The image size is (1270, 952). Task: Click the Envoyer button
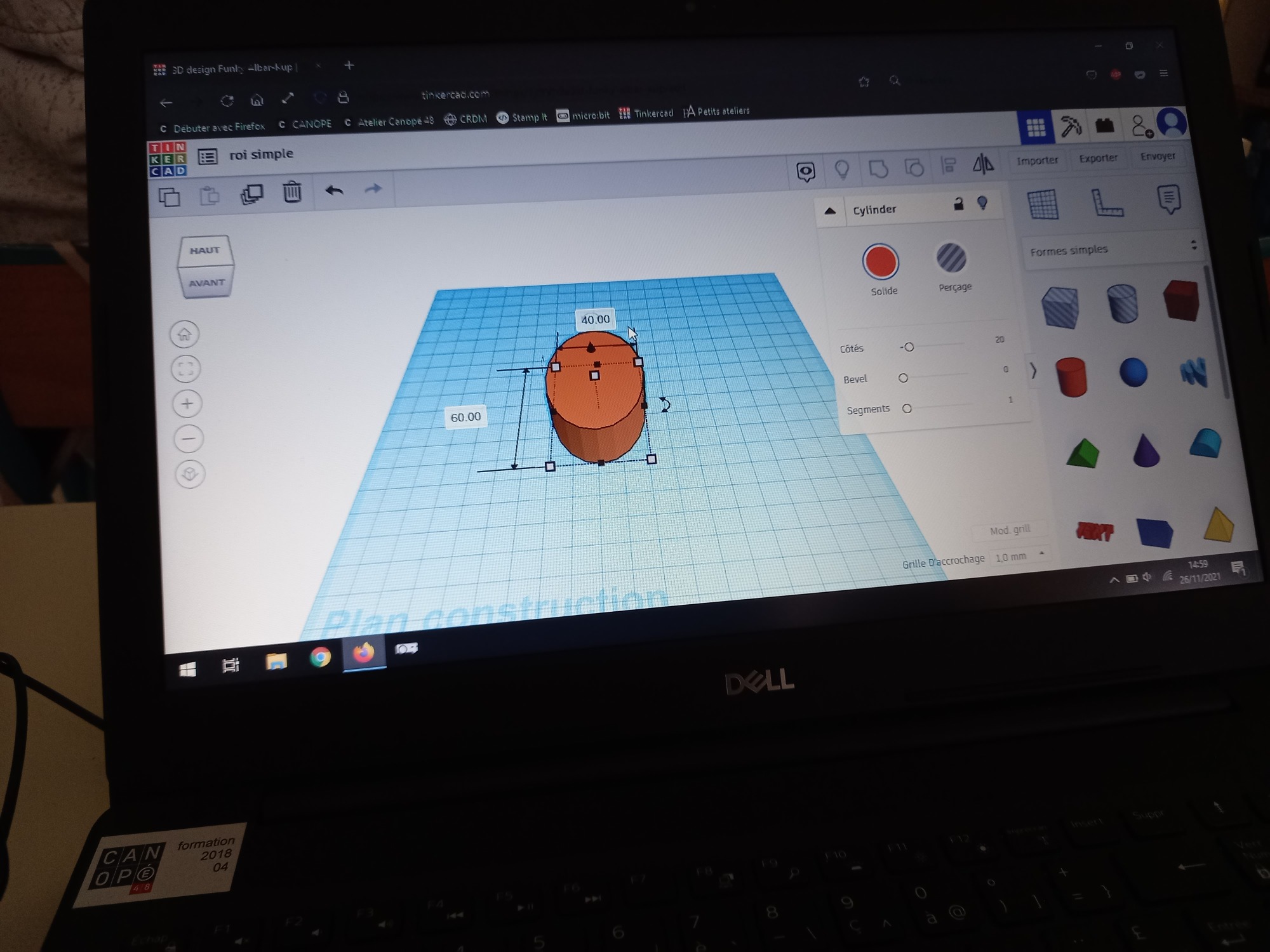(x=1158, y=156)
